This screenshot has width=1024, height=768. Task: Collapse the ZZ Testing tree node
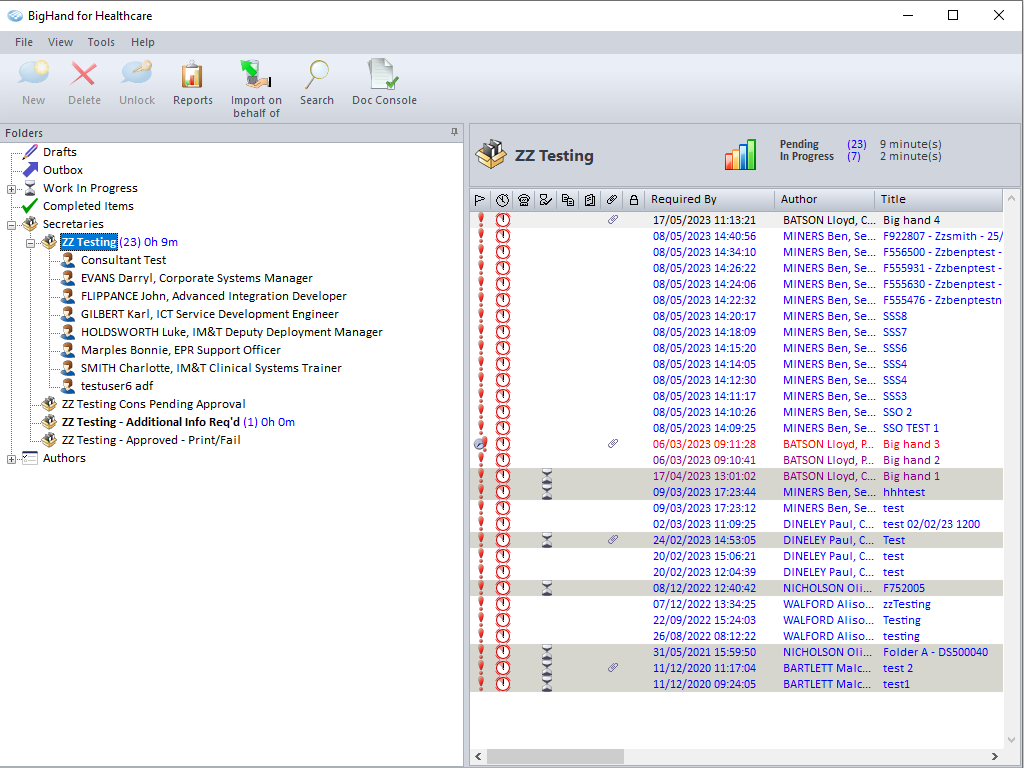pyautogui.click(x=30, y=243)
